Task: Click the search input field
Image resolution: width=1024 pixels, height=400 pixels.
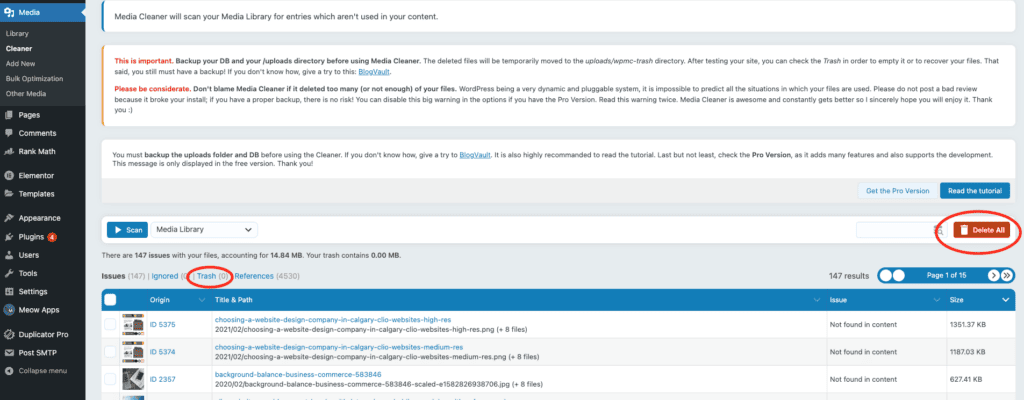Action: 895,230
